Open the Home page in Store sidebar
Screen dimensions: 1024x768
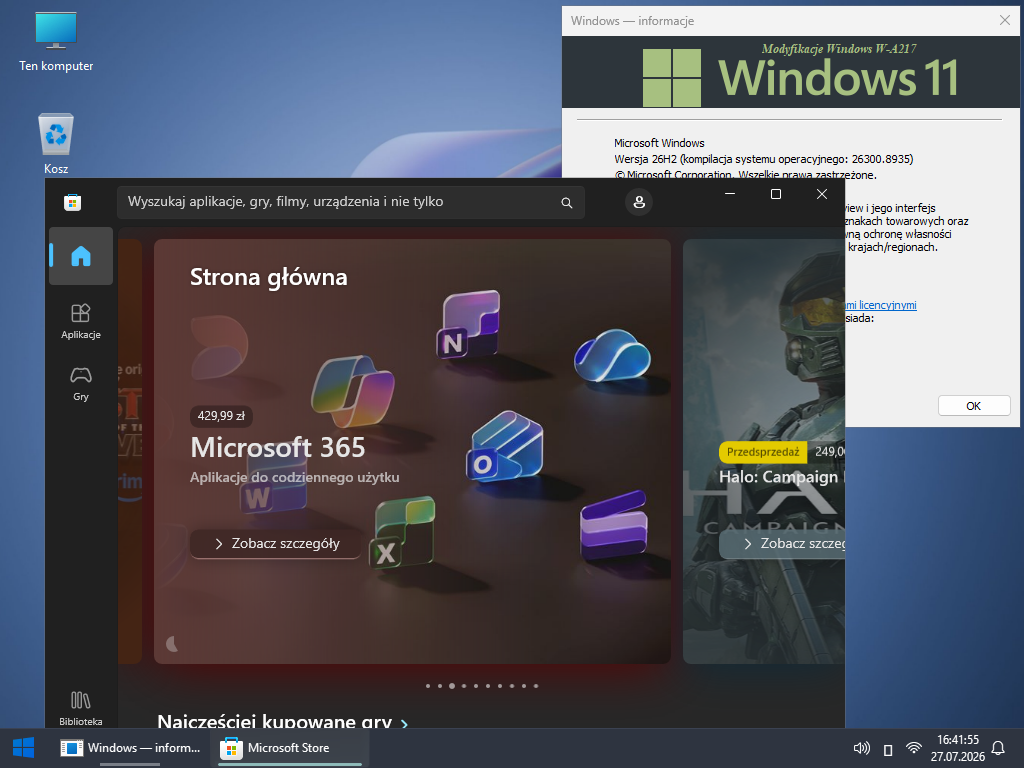(x=81, y=256)
